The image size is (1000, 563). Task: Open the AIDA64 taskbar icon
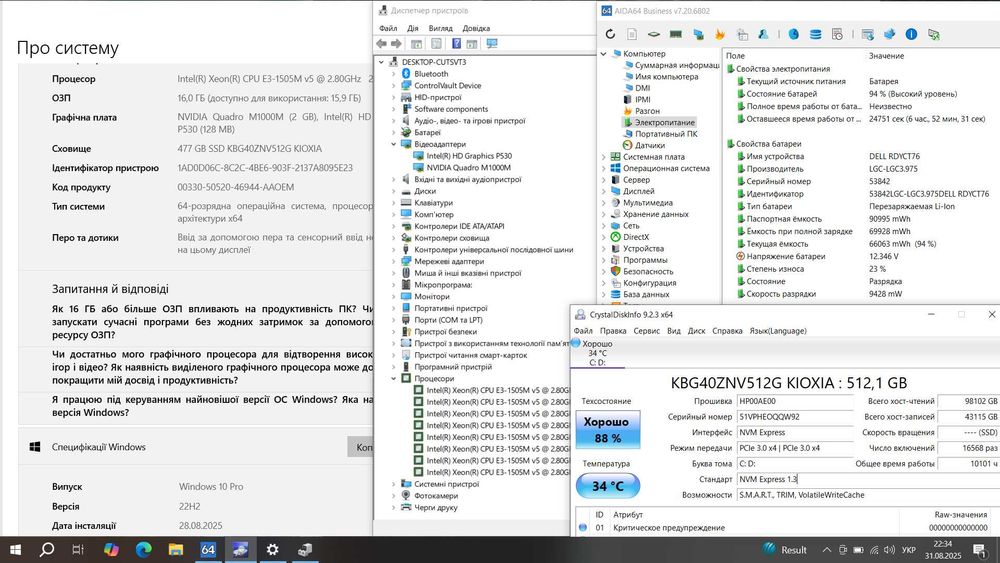(208, 550)
